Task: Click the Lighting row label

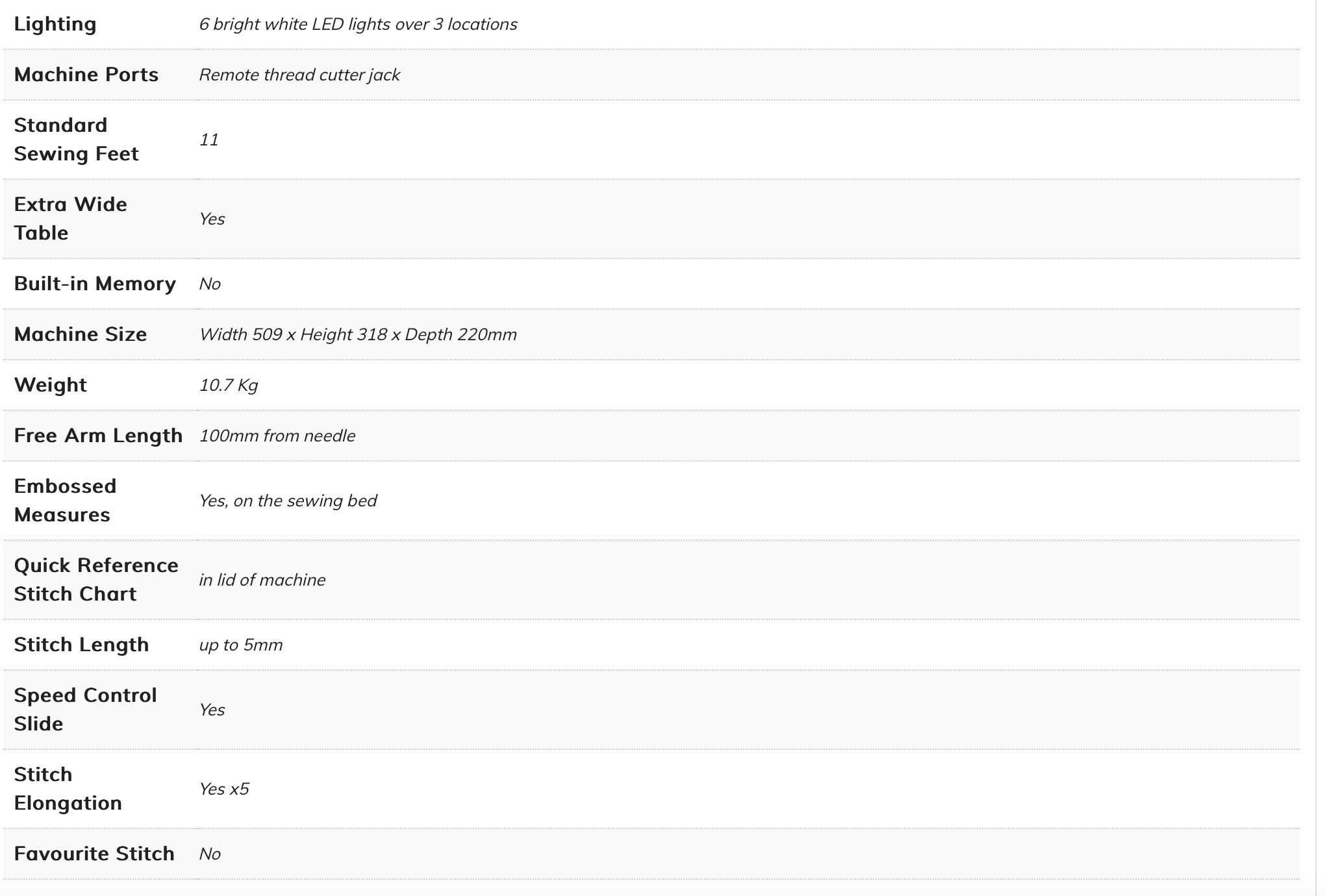Action: [55, 24]
